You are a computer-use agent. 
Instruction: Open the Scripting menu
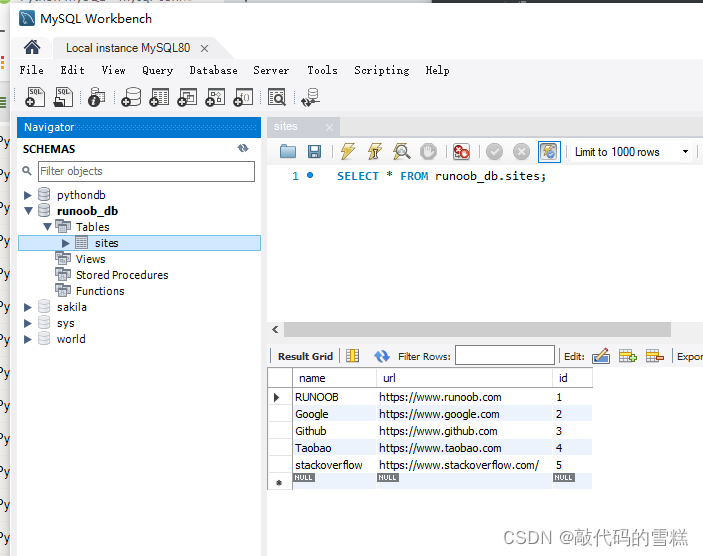tap(382, 70)
